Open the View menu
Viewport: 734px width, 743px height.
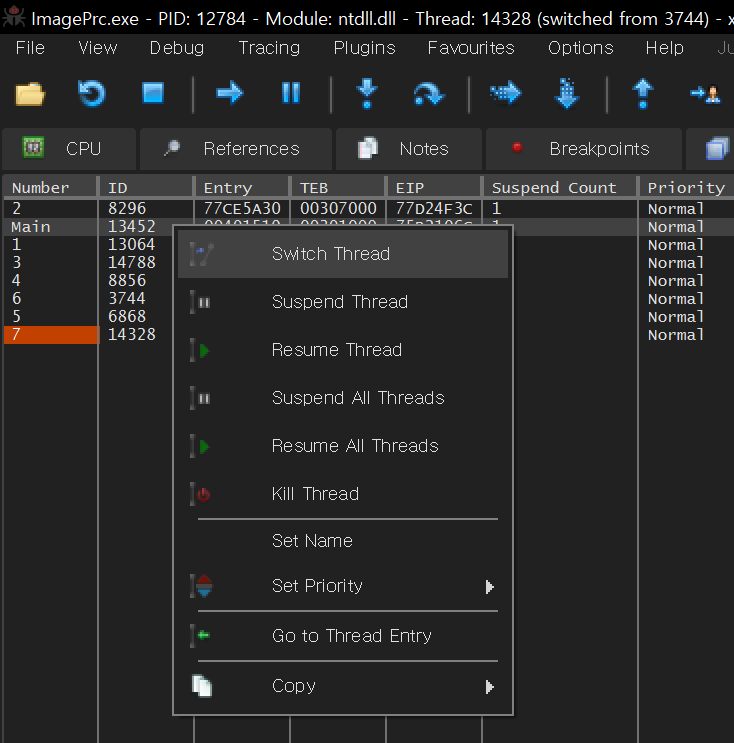coord(98,48)
